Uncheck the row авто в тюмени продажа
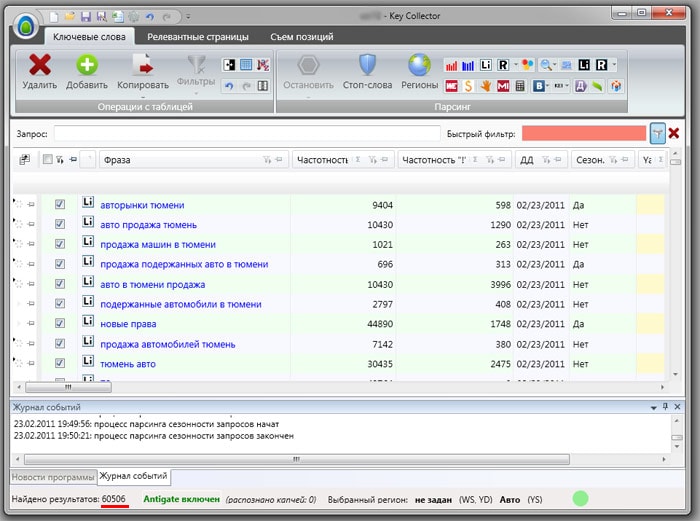Viewport: 700px width, 521px height. click(60, 284)
